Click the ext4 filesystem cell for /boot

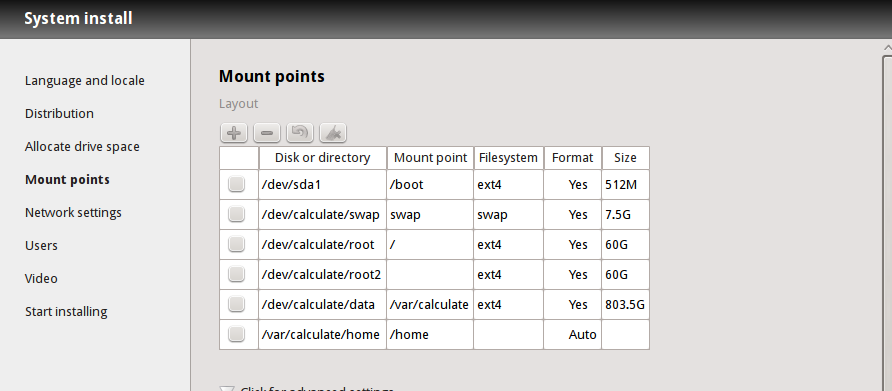pyautogui.click(x=509, y=185)
